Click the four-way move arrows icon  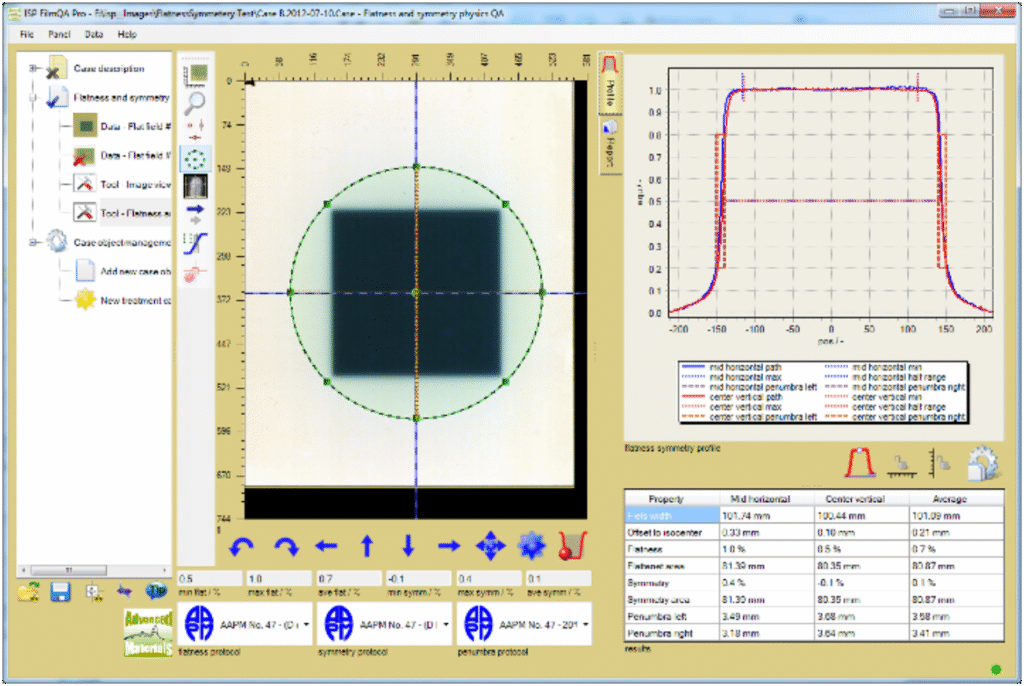pos(490,546)
